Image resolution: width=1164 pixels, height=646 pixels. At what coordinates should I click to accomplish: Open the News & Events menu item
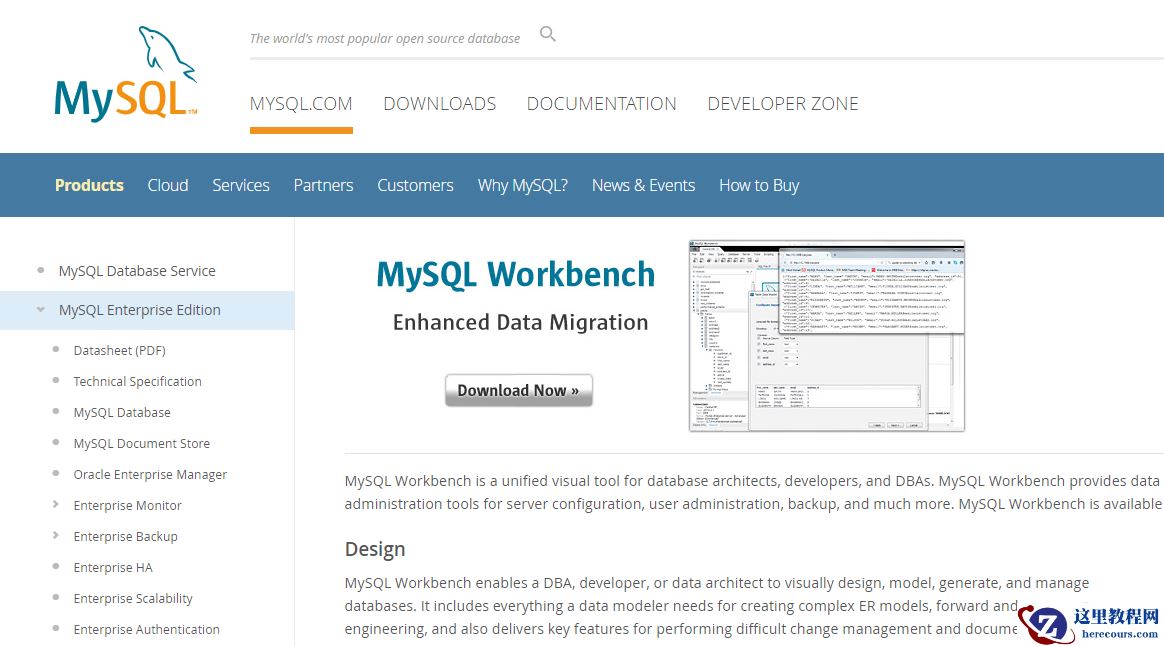643,185
